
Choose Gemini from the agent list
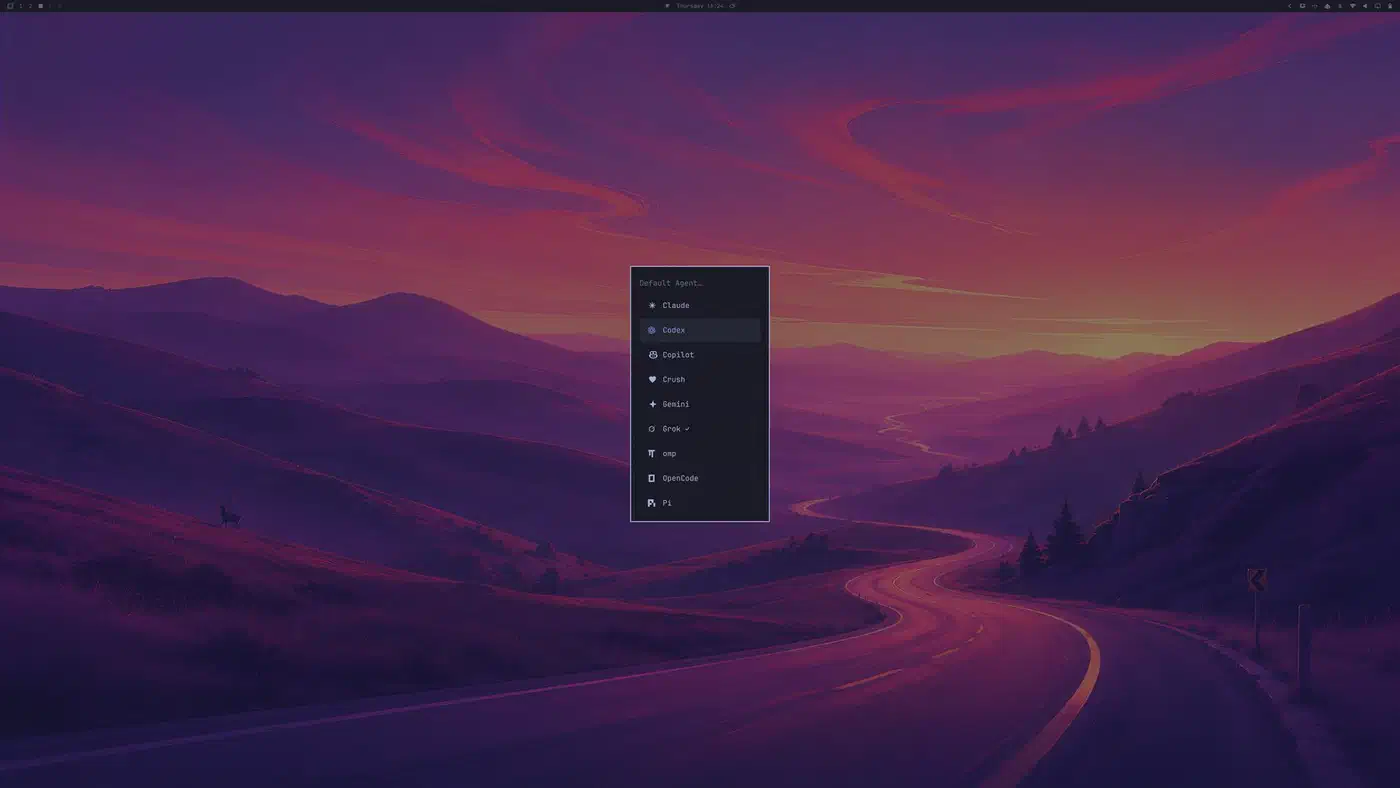700,404
